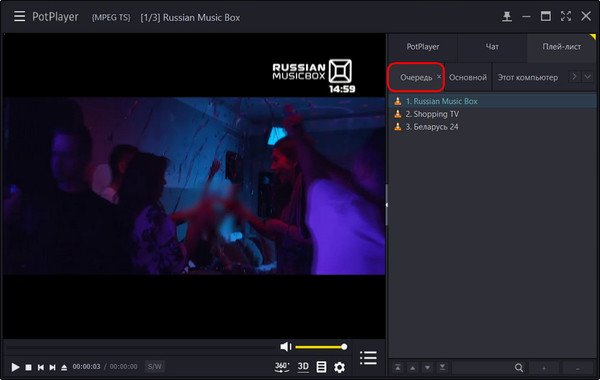Switch to the Основной playlist tab

tap(468, 77)
